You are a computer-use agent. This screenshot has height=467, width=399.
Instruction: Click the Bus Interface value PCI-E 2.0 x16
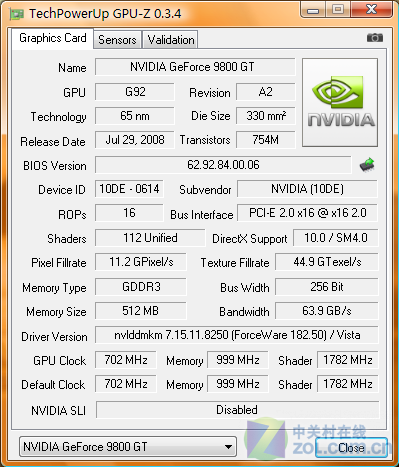point(307,213)
